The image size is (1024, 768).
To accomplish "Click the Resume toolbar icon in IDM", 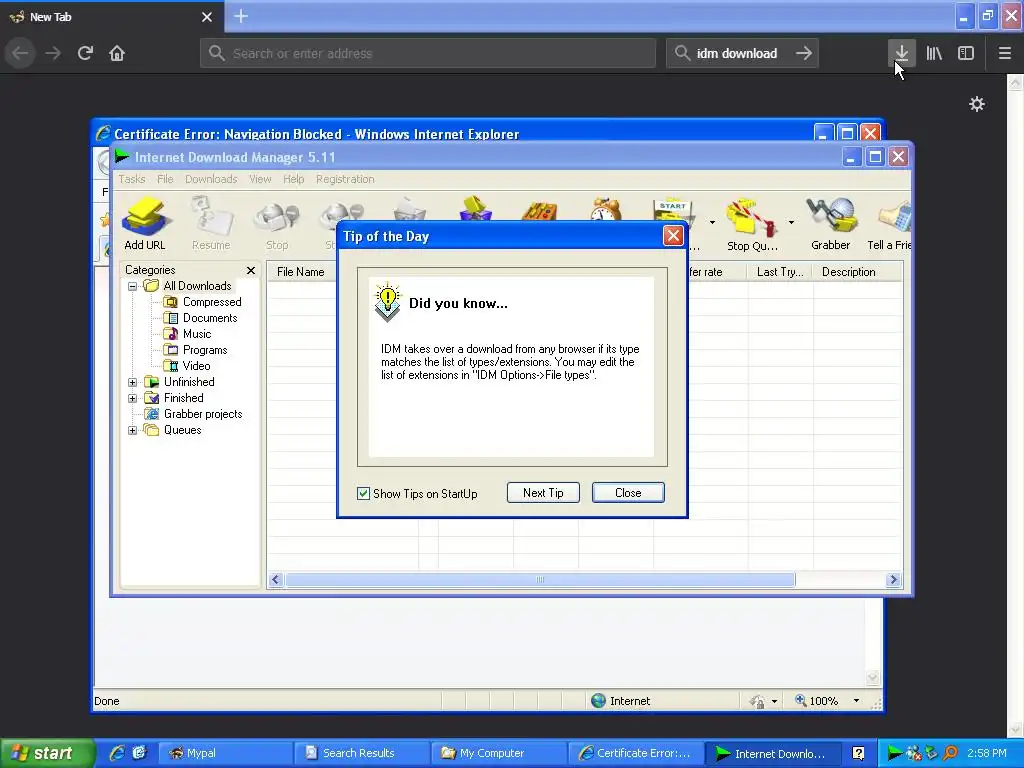I will click(211, 223).
